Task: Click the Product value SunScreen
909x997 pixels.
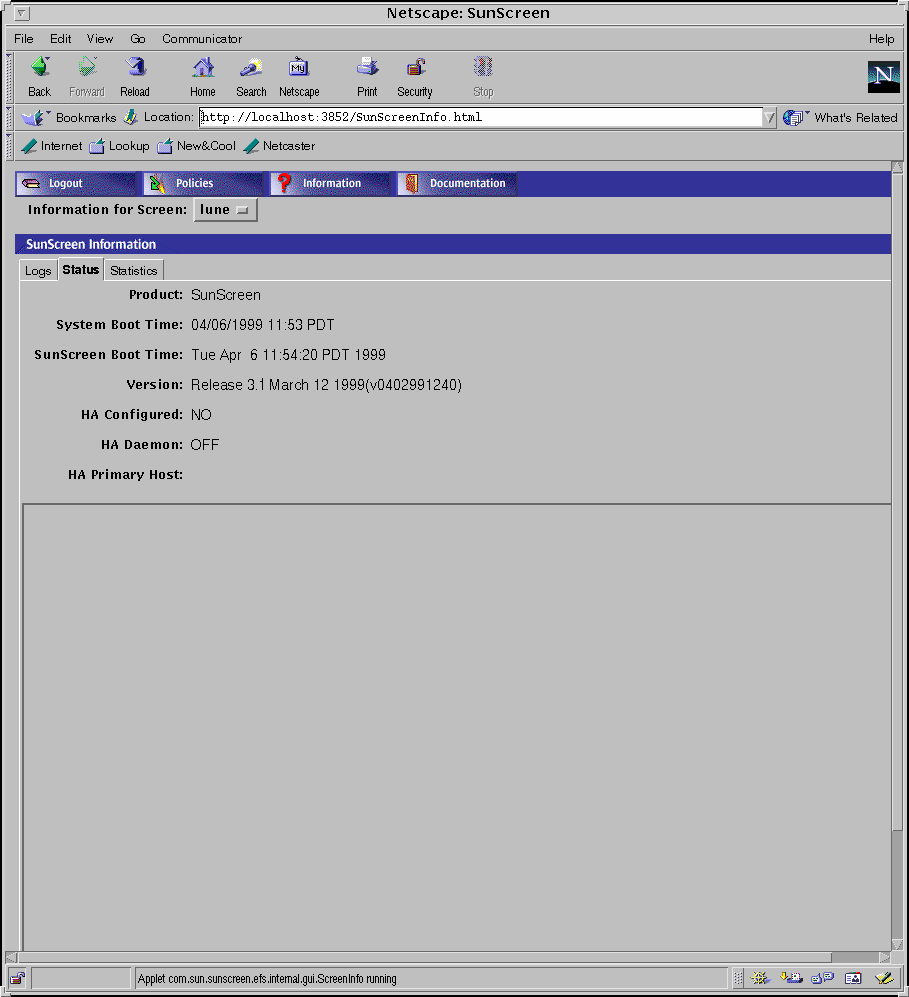Action: (x=226, y=295)
